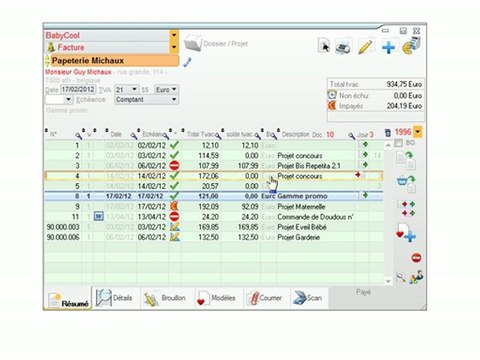Click the search icon in N° column header
Image resolution: width=480 pixels, height=360 pixels.
(x=78, y=135)
